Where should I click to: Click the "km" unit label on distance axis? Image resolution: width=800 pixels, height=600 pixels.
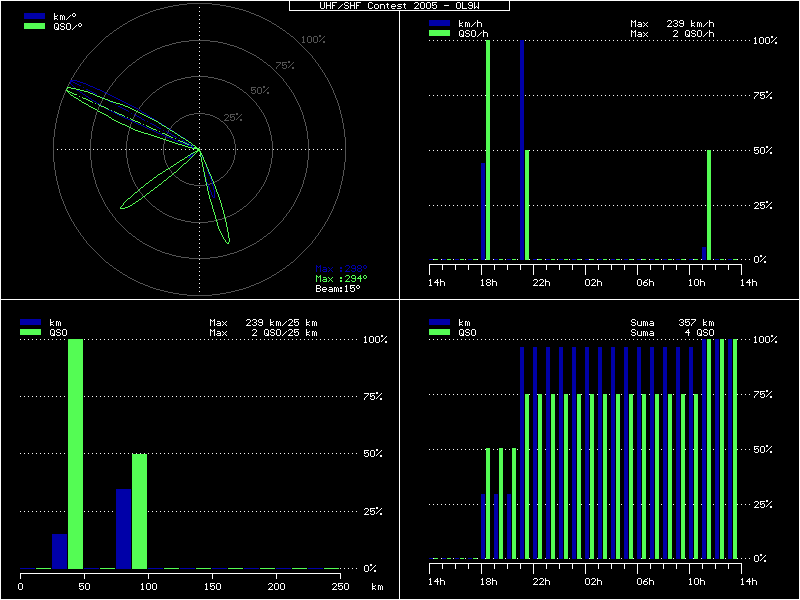[x=377, y=587]
